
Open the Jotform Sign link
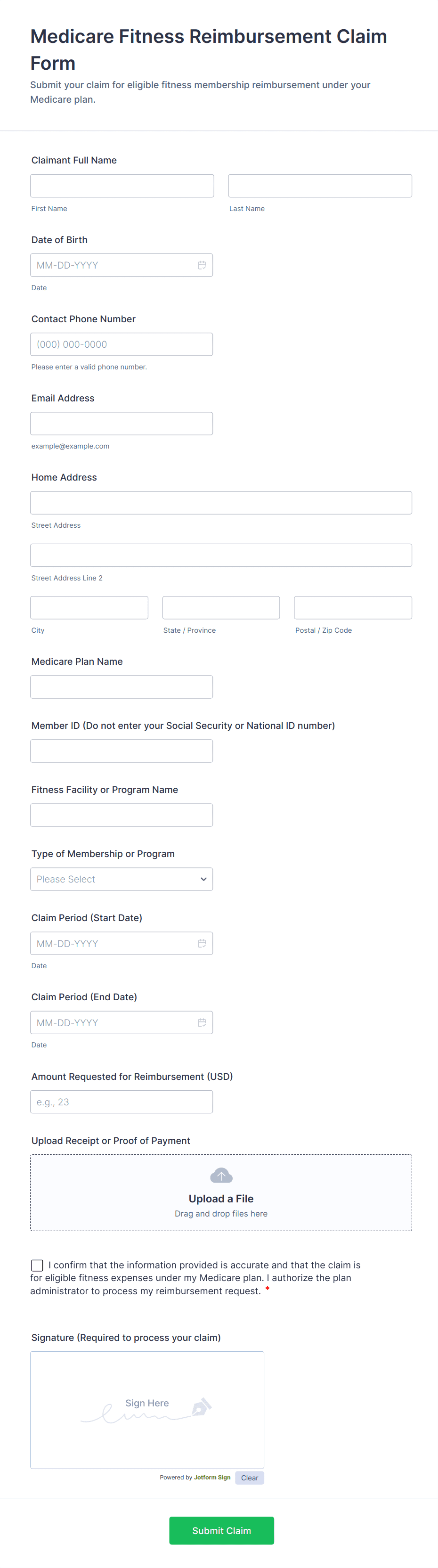[x=212, y=1478]
